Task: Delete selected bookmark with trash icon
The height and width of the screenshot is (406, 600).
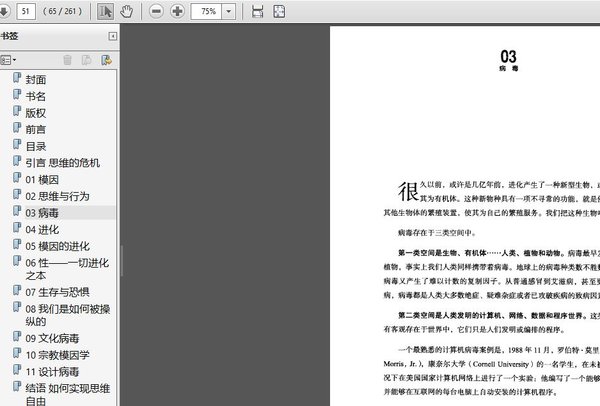Action: click(x=67, y=60)
